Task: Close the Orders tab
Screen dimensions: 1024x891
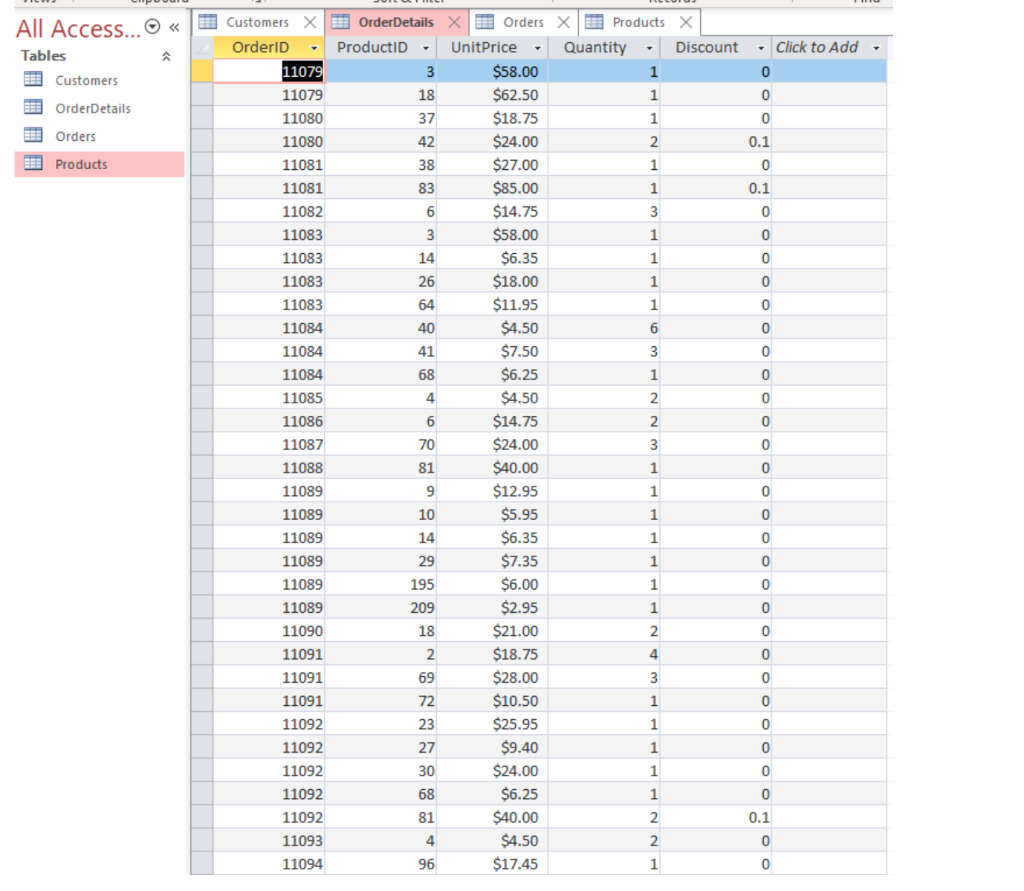Action: pos(564,22)
